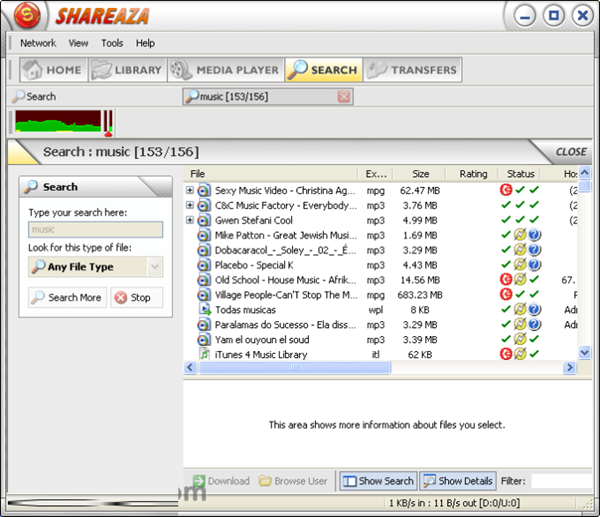Click the media icon for Dobacaracol Soley
This screenshot has height=517, width=600.
point(204,250)
